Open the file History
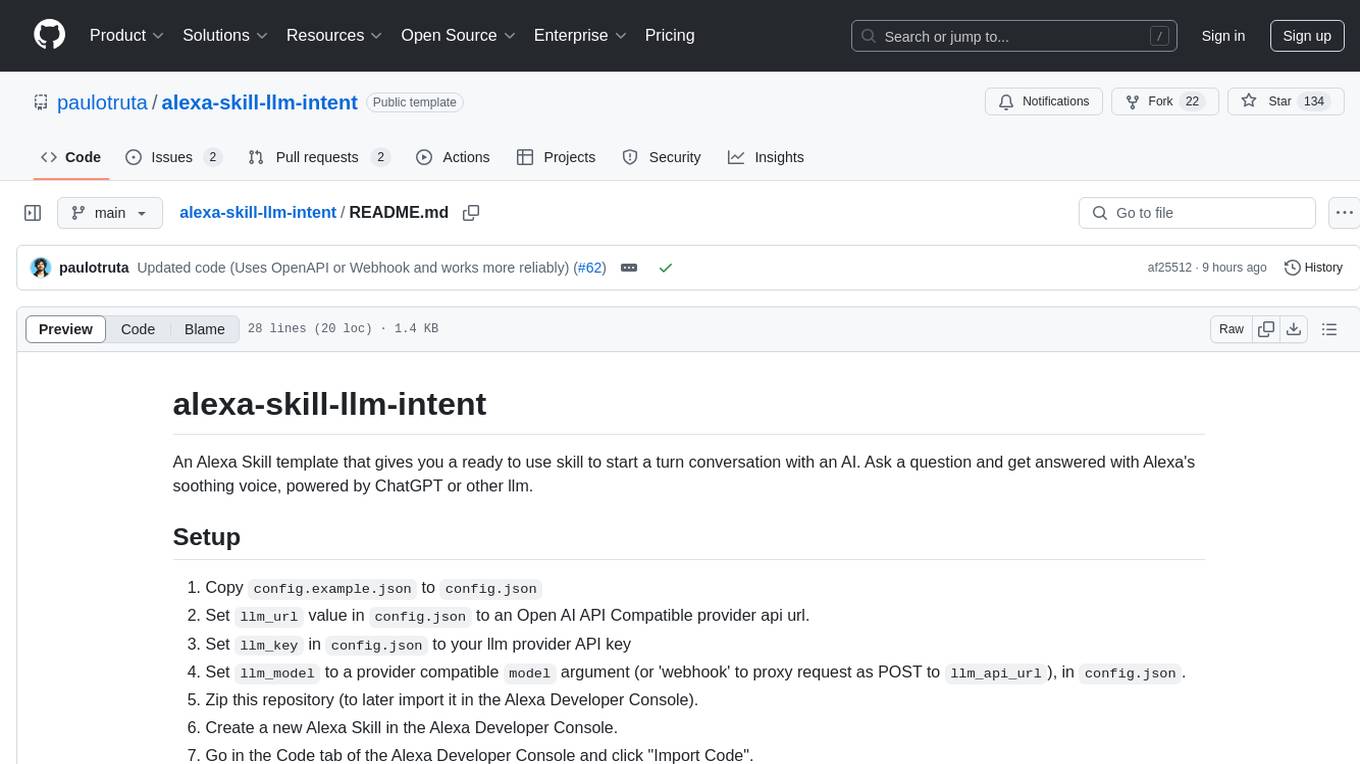 (x=1313, y=268)
